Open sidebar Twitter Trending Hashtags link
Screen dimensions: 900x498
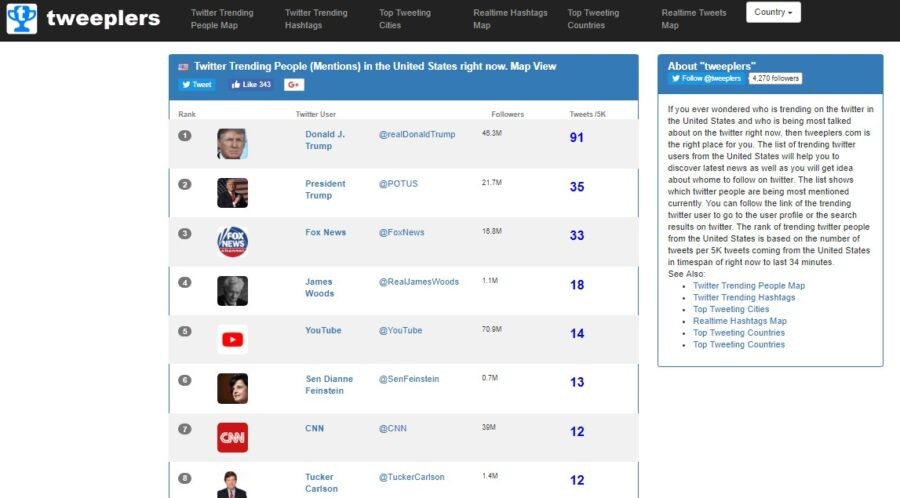tap(744, 297)
